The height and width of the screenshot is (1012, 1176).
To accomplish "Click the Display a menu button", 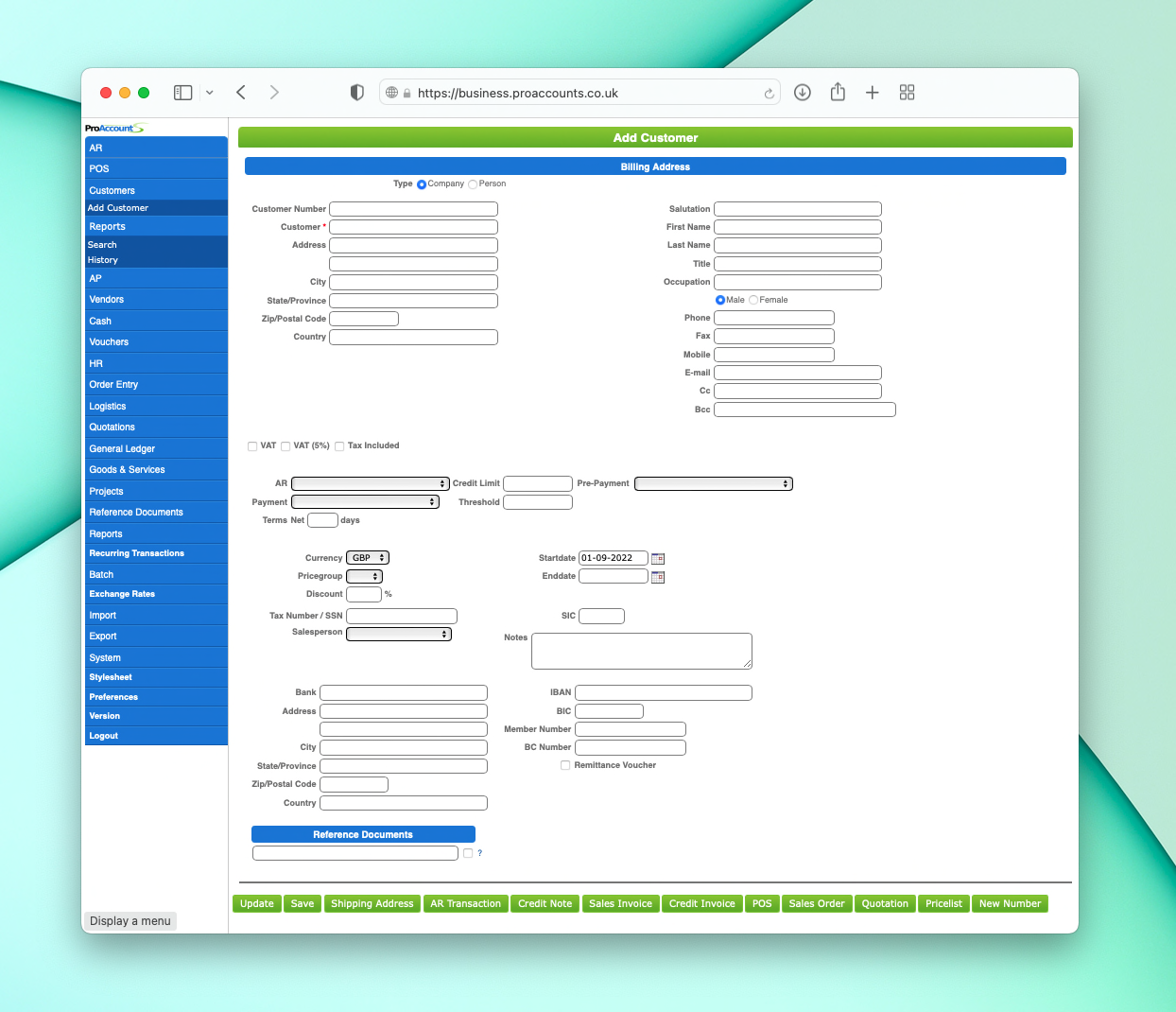I will [130, 921].
